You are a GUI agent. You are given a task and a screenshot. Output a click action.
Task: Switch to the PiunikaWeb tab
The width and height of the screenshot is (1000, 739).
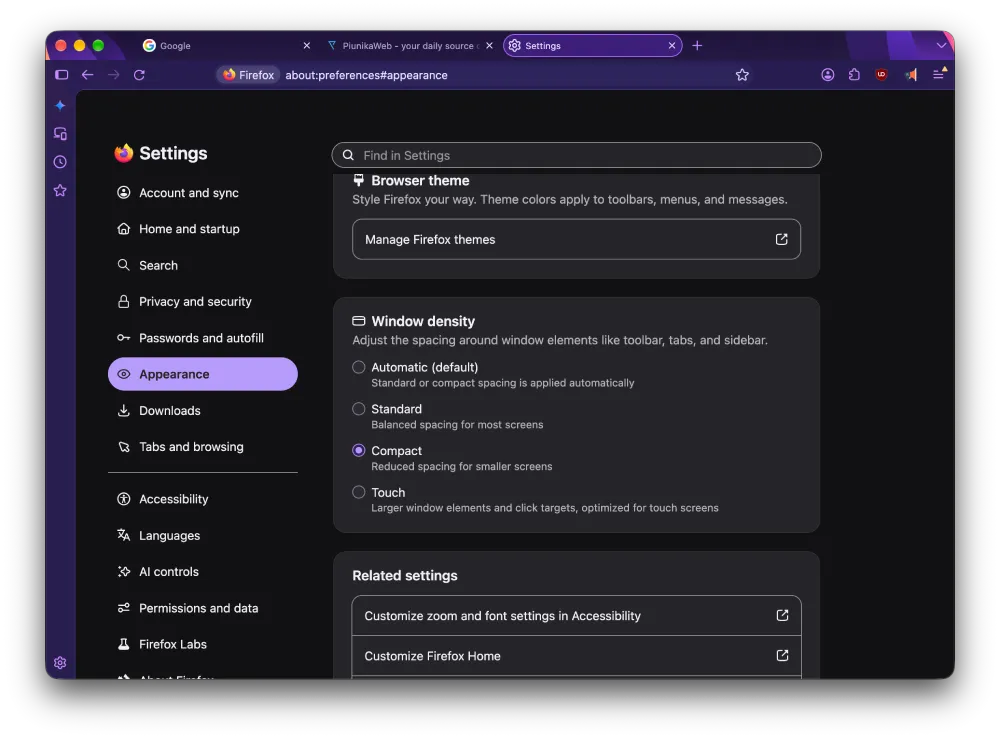[x=409, y=45]
